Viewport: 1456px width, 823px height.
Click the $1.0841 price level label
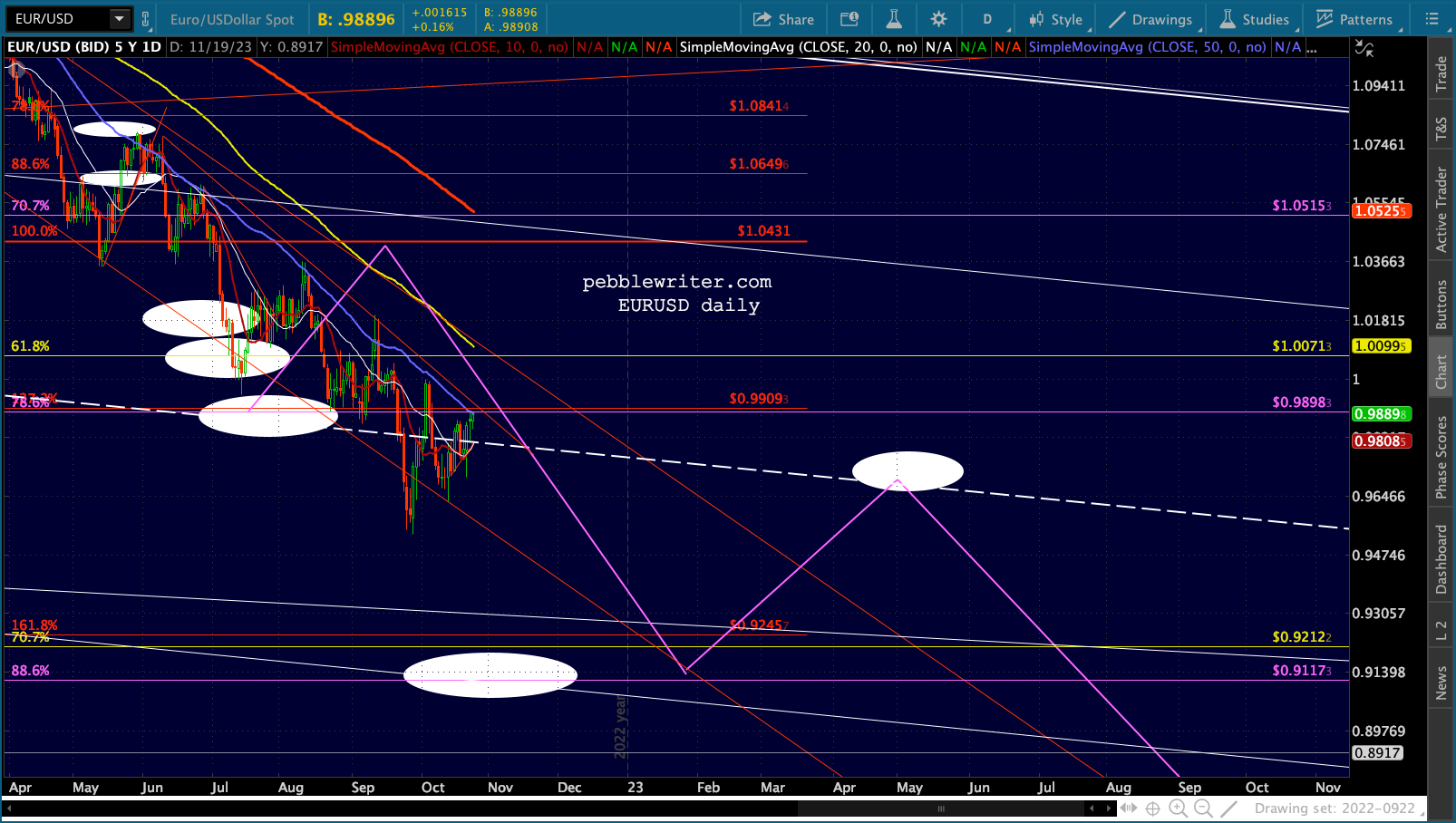point(759,106)
